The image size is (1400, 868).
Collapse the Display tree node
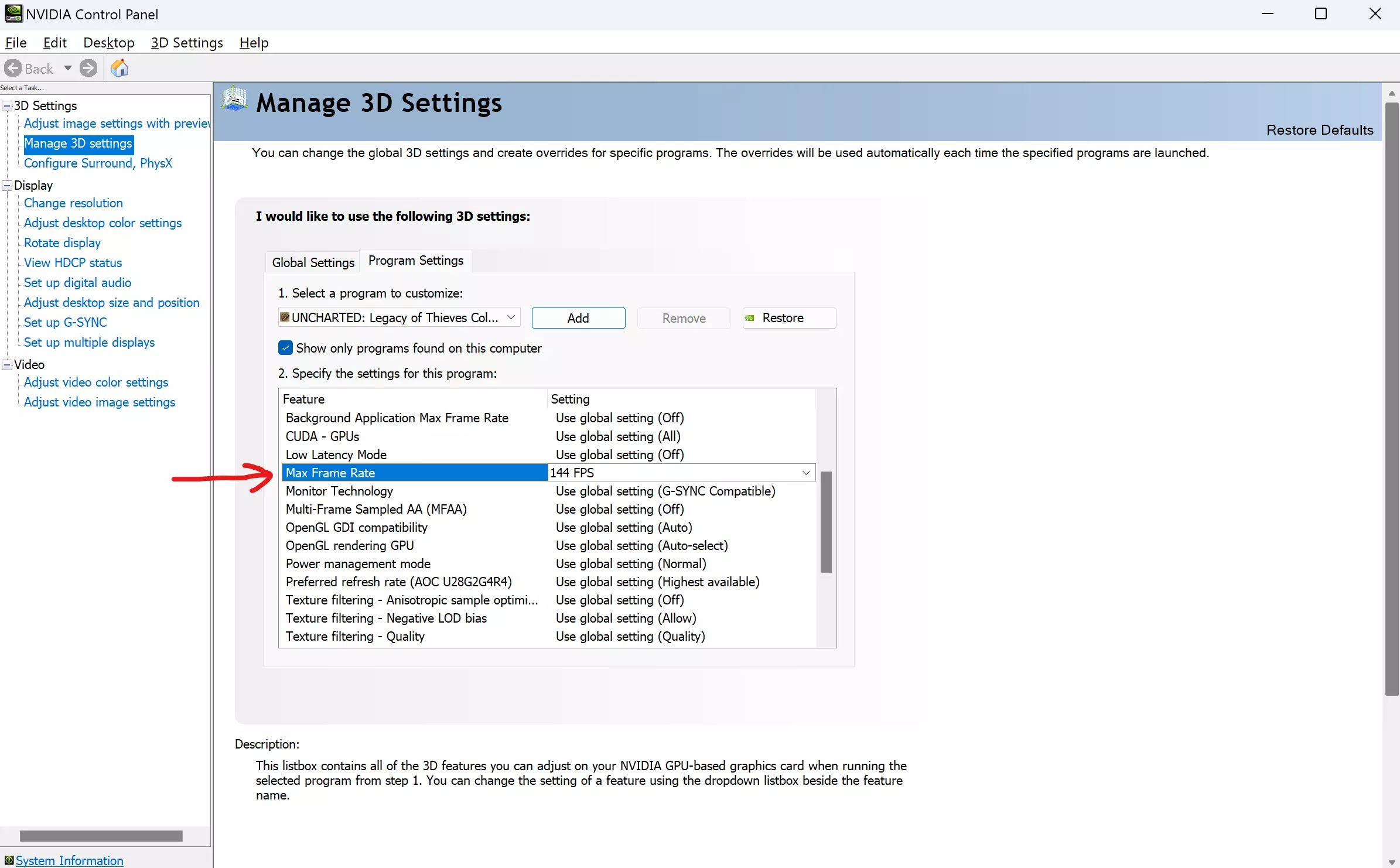click(8, 186)
